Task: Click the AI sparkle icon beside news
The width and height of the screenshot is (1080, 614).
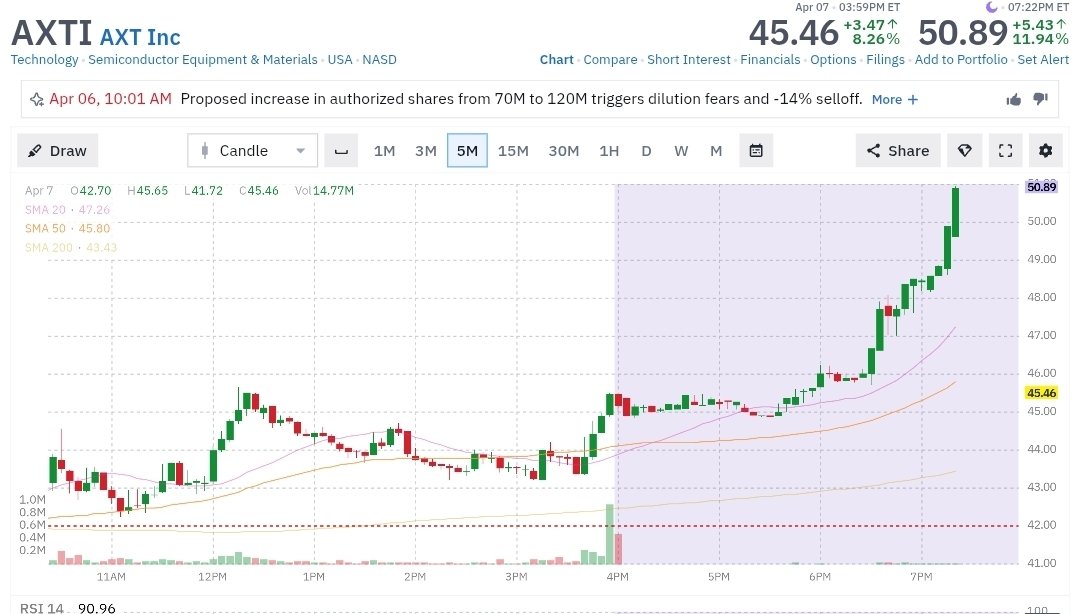Action: pyautogui.click(x=37, y=100)
